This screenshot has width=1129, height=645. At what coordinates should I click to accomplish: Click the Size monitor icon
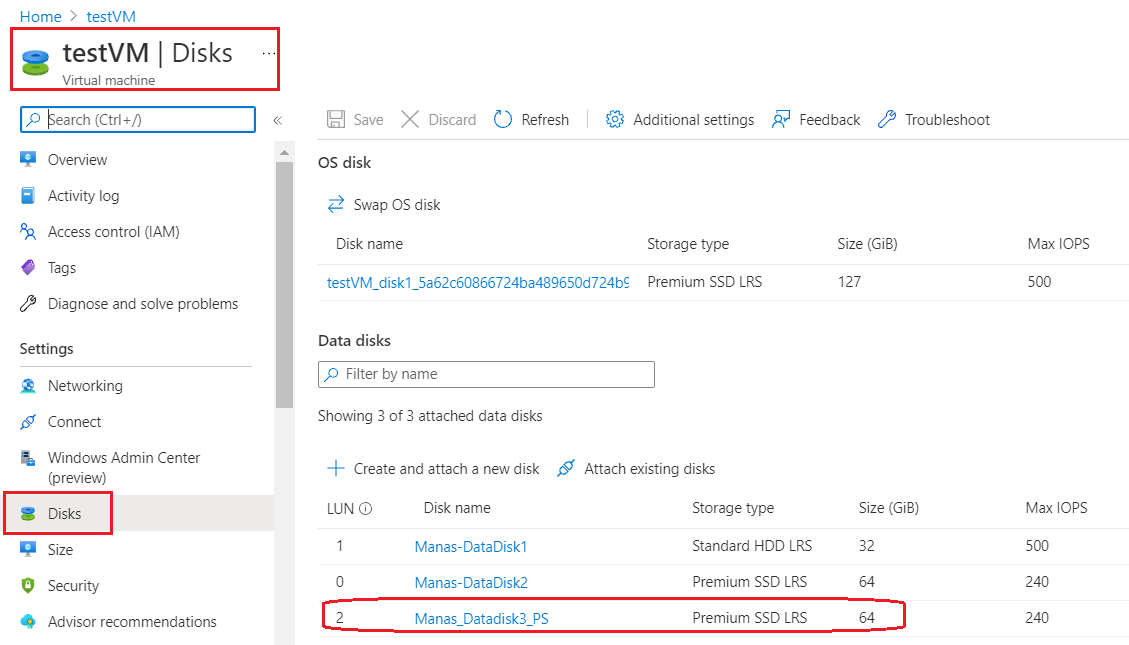coord(28,549)
